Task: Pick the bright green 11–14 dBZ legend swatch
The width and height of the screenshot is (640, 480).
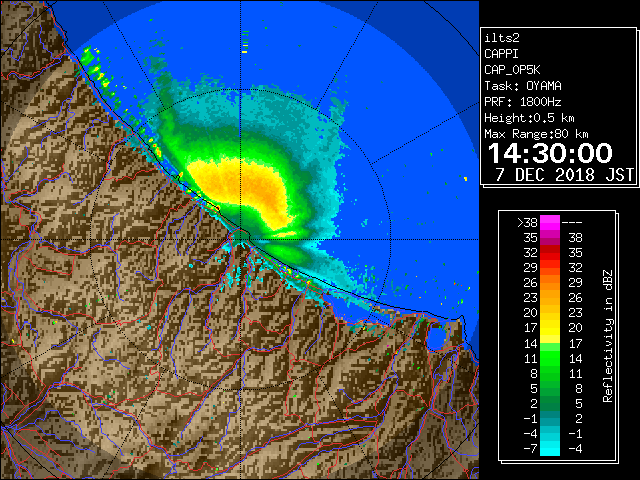Action: 550,358
